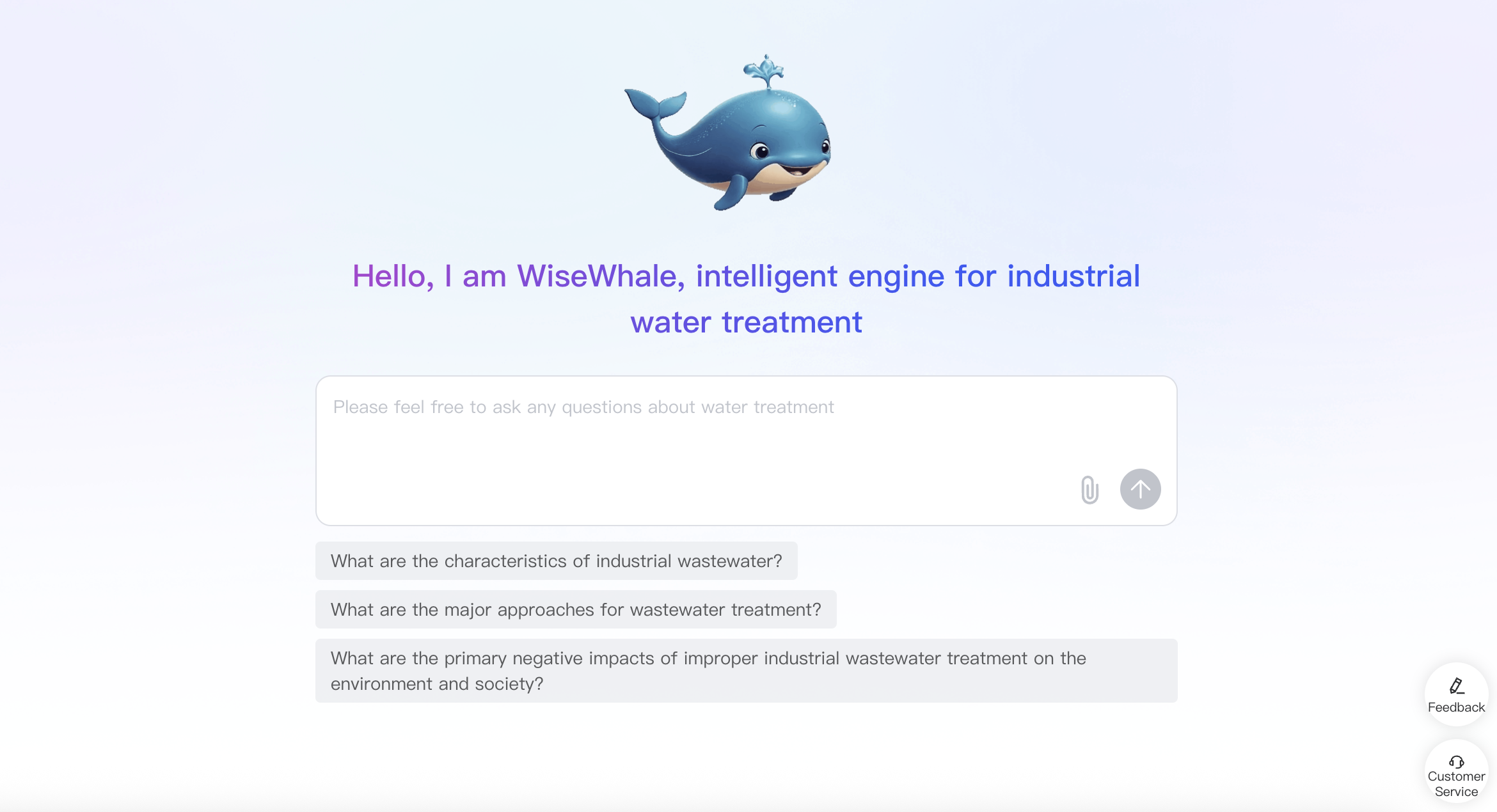
Task: Click the "Hello, I am WiseWhale" heading line
Action: click(x=746, y=276)
